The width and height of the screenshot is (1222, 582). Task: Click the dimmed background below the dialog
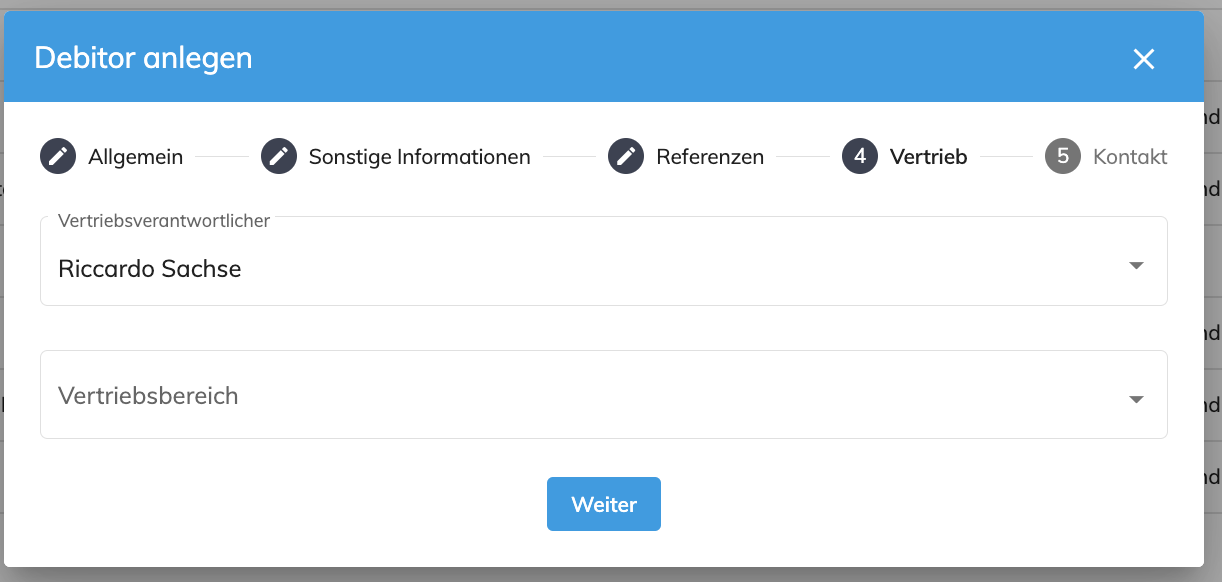click(x=611, y=575)
